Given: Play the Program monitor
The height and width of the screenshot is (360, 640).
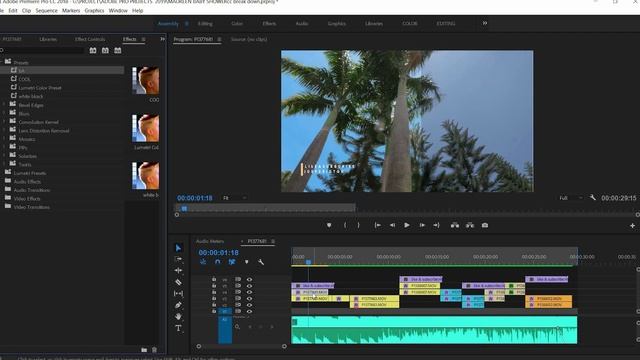Looking at the screenshot, I should click(407, 225).
